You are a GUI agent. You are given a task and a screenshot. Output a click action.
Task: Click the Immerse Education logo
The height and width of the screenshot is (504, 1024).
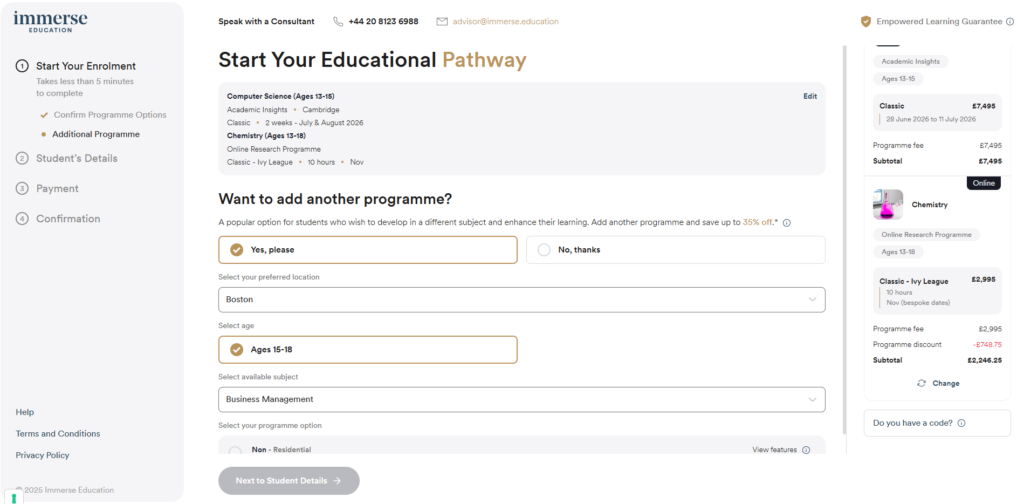(x=50, y=22)
